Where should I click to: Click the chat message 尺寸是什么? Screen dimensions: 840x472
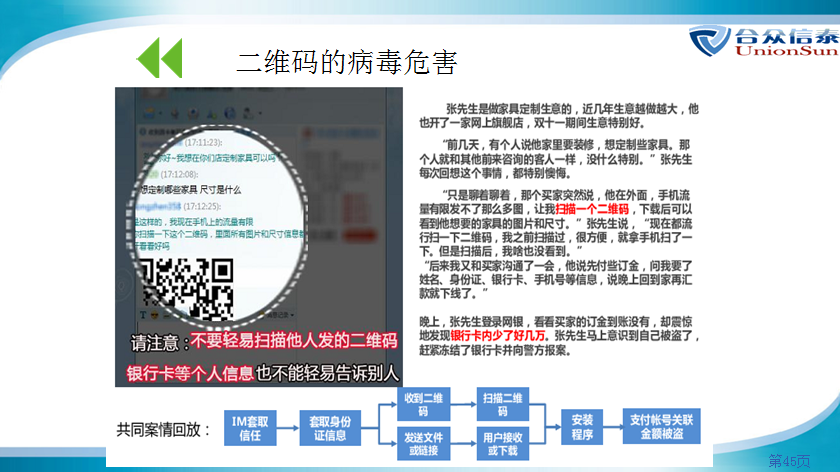point(220,190)
